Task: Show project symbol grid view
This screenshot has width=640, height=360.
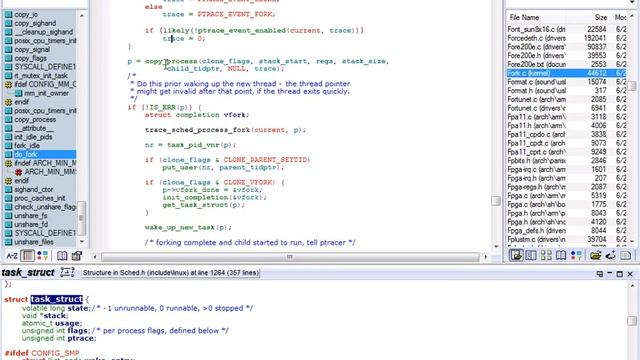Action: (x=546, y=256)
